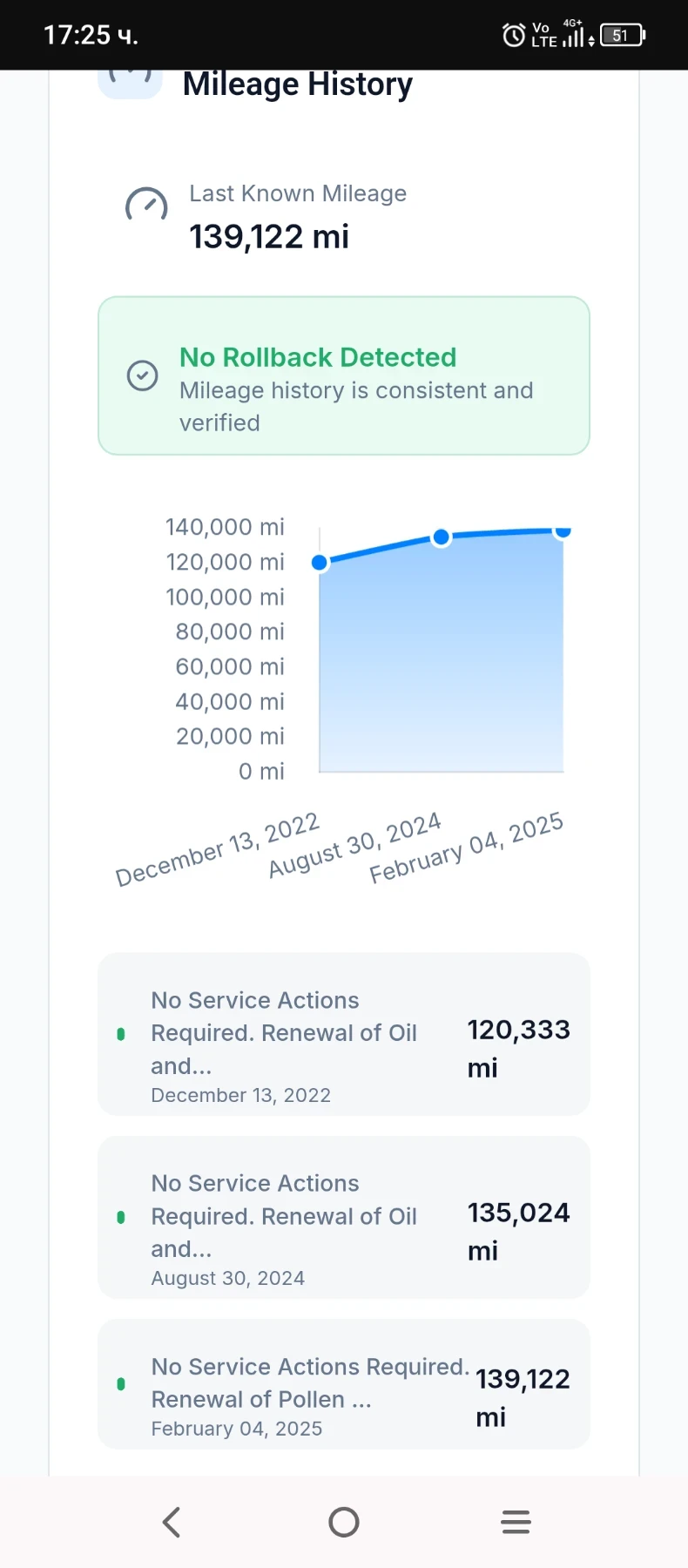Tap the battery indicator in status bar
Viewport: 688px width, 1568px height.
point(622,36)
